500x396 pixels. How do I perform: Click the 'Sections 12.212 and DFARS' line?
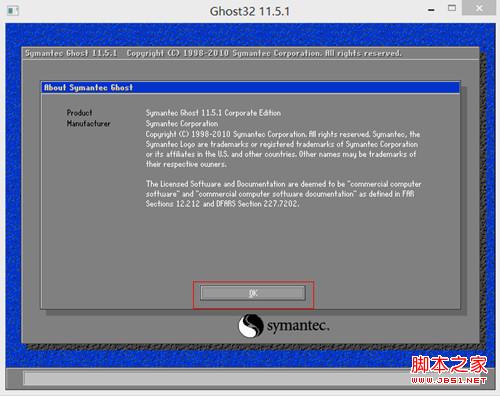tap(222, 204)
